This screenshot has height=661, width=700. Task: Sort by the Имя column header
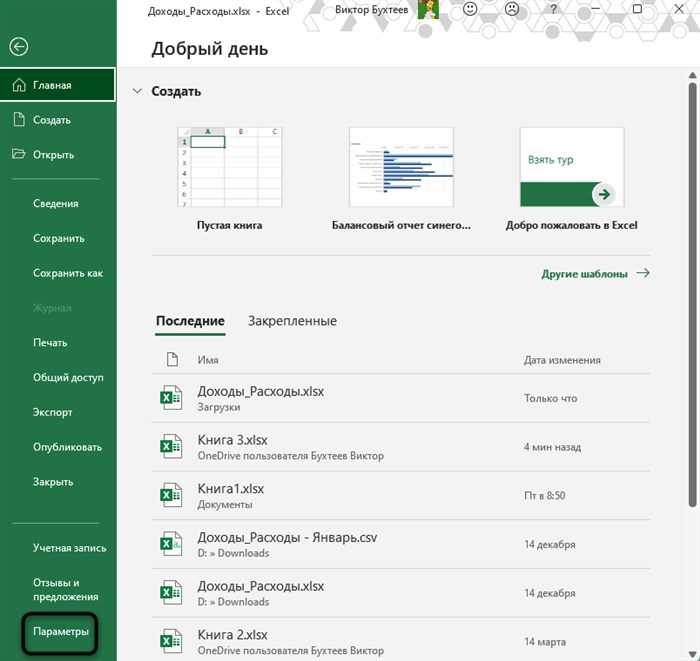coord(208,360)
